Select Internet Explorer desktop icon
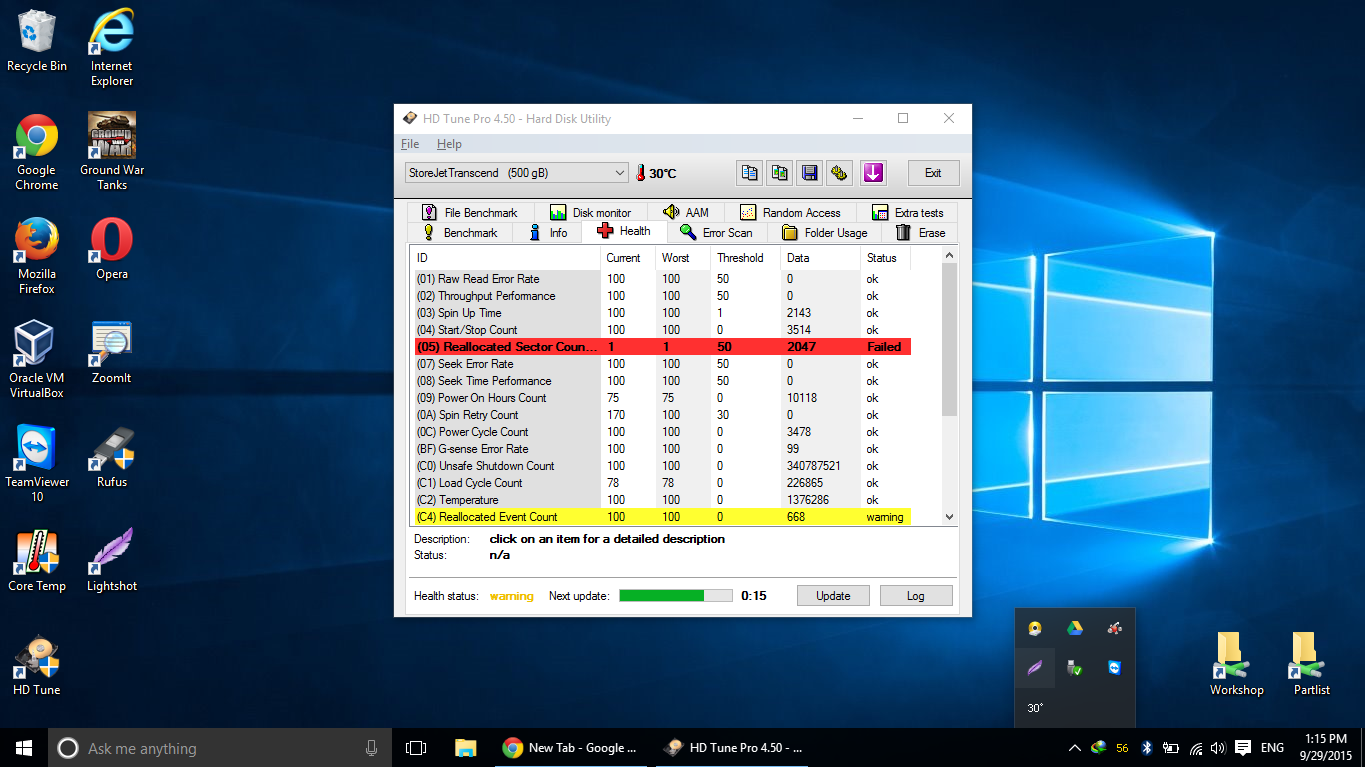The image size is (1365, 767). pyautogui.click(x=112, y=48)
